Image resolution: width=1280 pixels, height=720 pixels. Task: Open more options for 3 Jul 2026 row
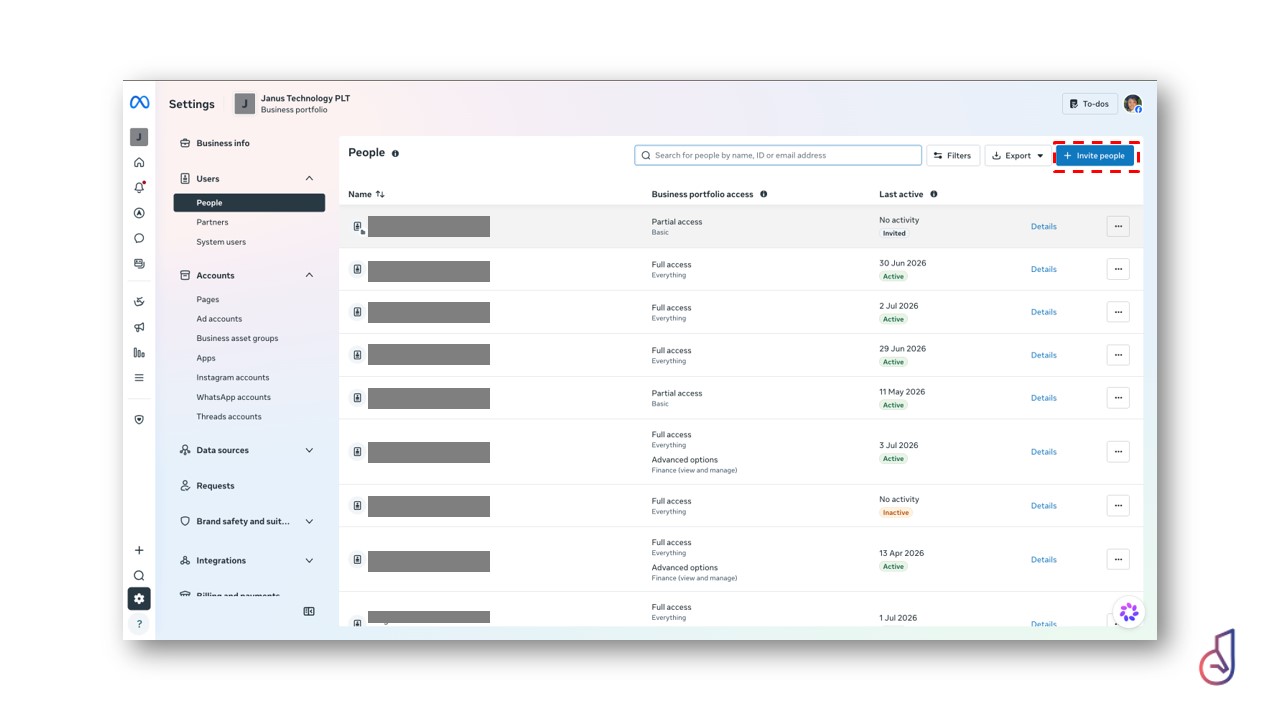coord(1118,452)
